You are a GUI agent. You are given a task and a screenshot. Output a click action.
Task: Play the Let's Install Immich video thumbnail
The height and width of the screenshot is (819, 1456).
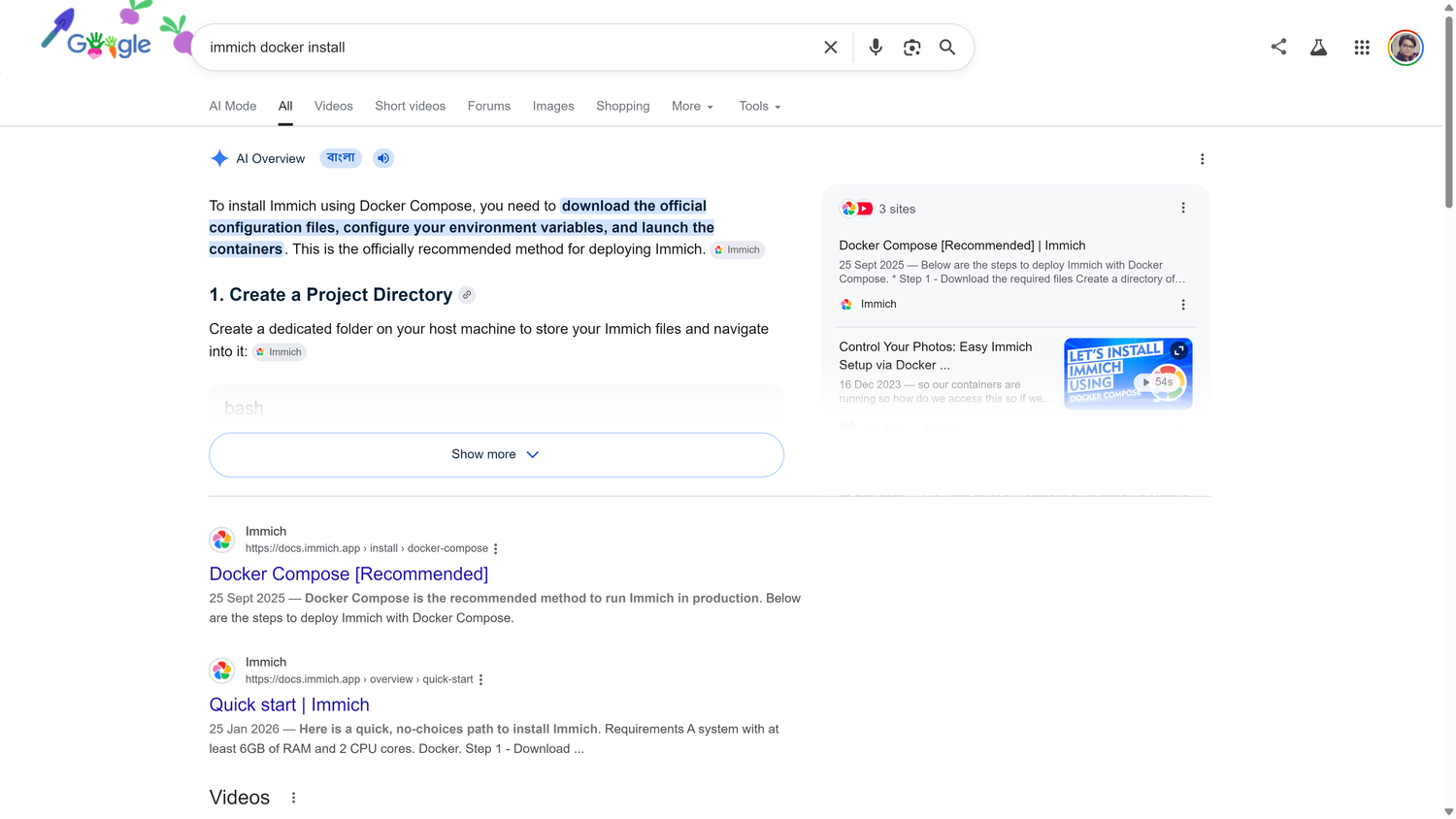[x=1128, y=374]
